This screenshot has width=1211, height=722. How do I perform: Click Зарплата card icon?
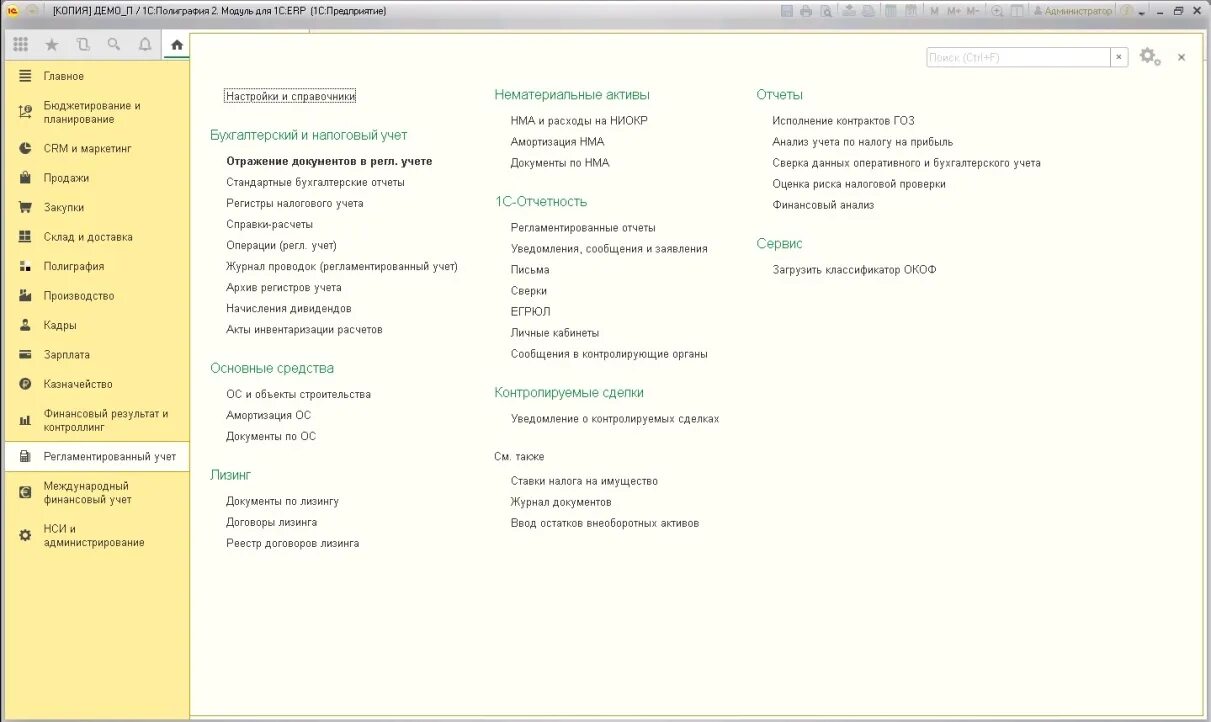click(25, 355)
